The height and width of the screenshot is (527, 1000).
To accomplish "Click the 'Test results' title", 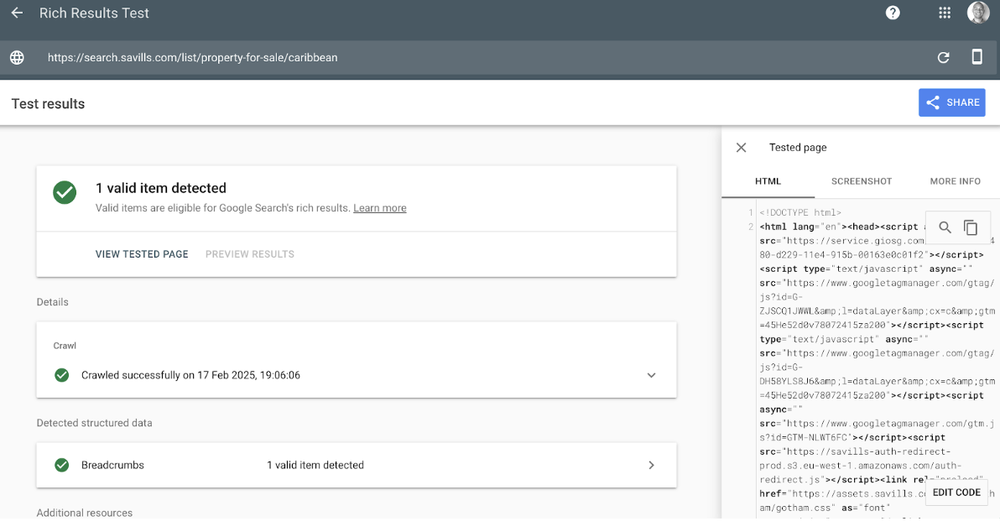I will pyautogui.click(x=48, y=103).
